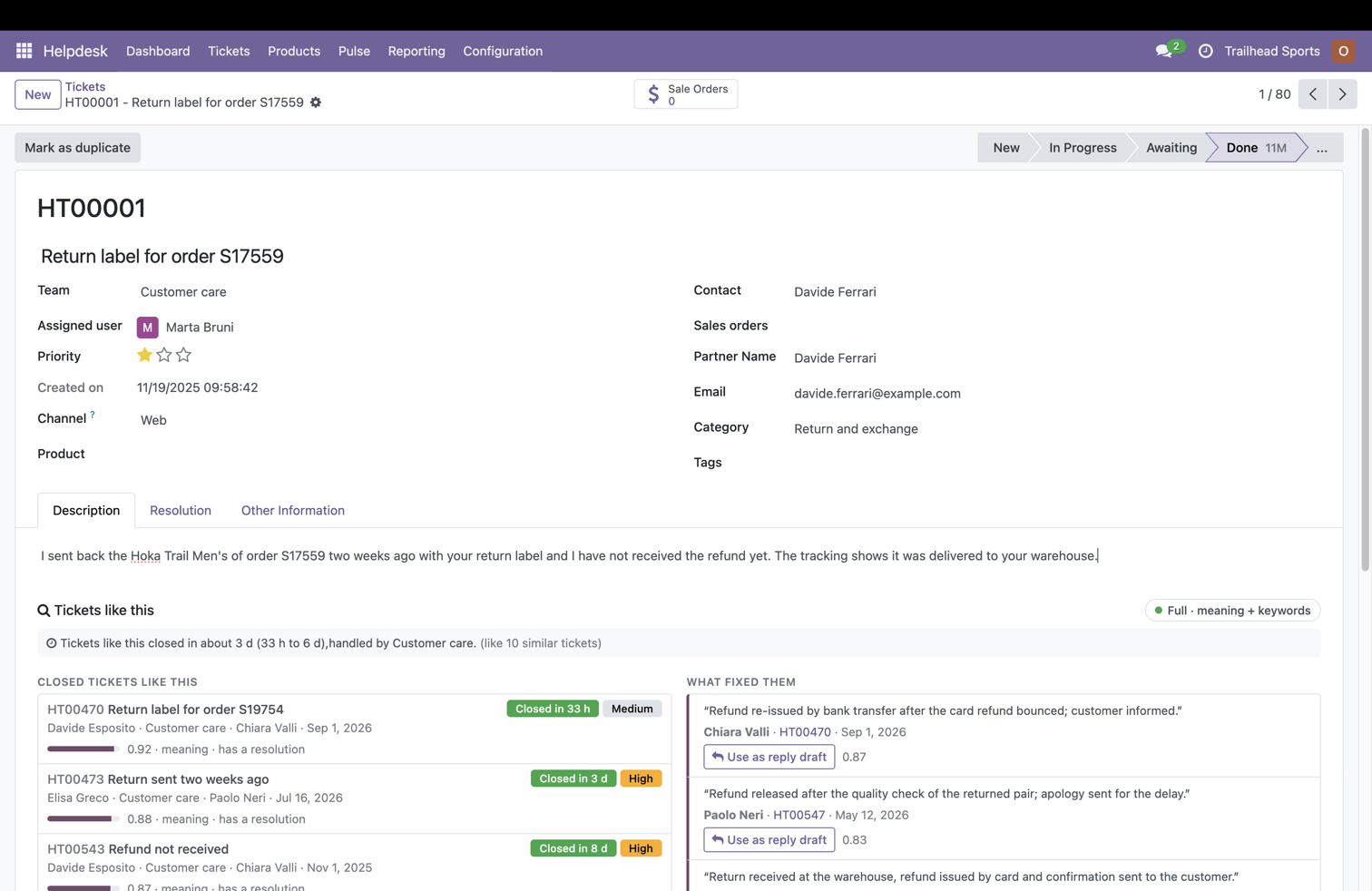Viewport: 1372px width, 891px height.
Task: Click the empty Tags field
Action: point(1056,463)
